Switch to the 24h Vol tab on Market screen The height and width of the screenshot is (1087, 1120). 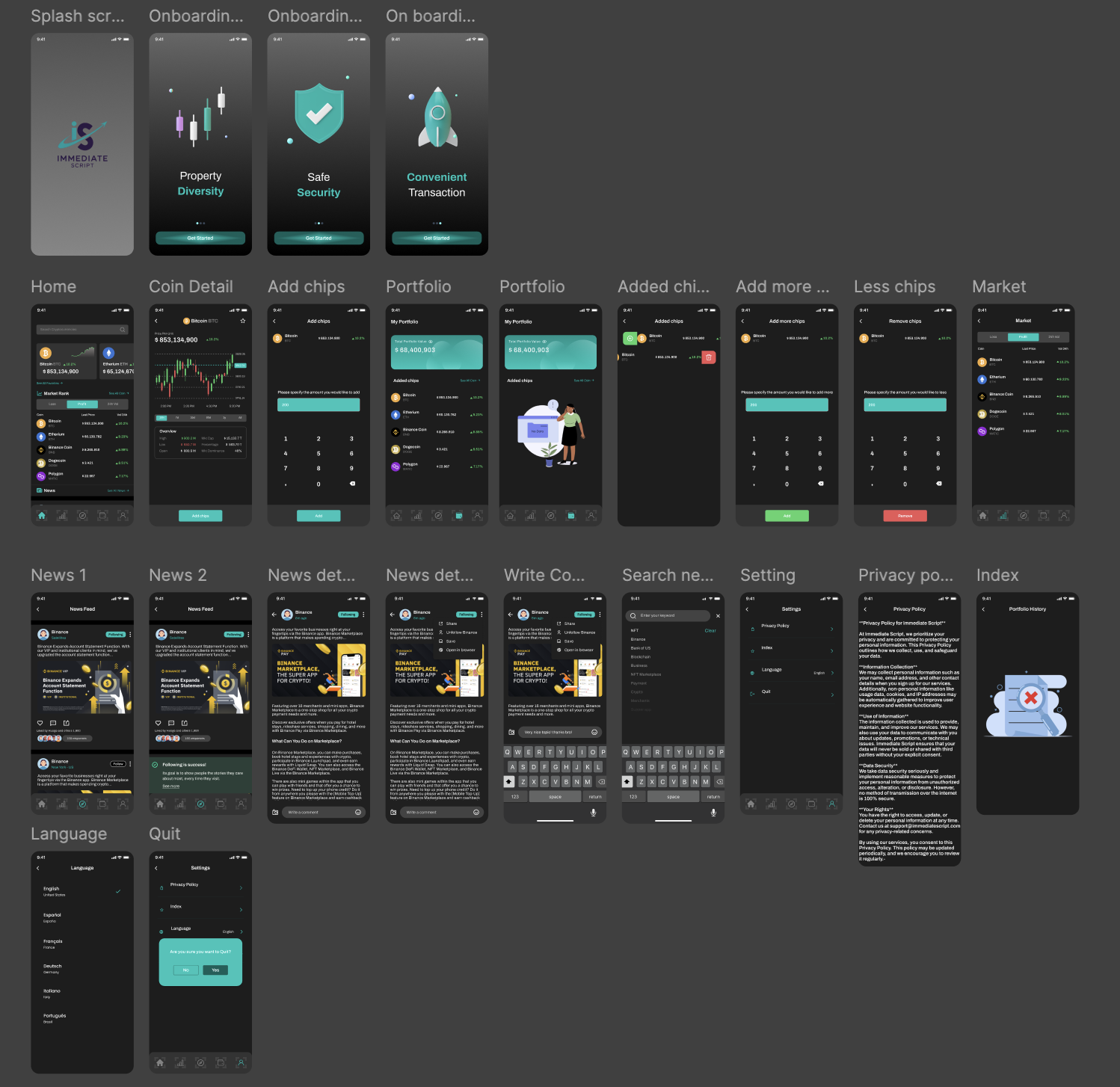coord(1053,336)
